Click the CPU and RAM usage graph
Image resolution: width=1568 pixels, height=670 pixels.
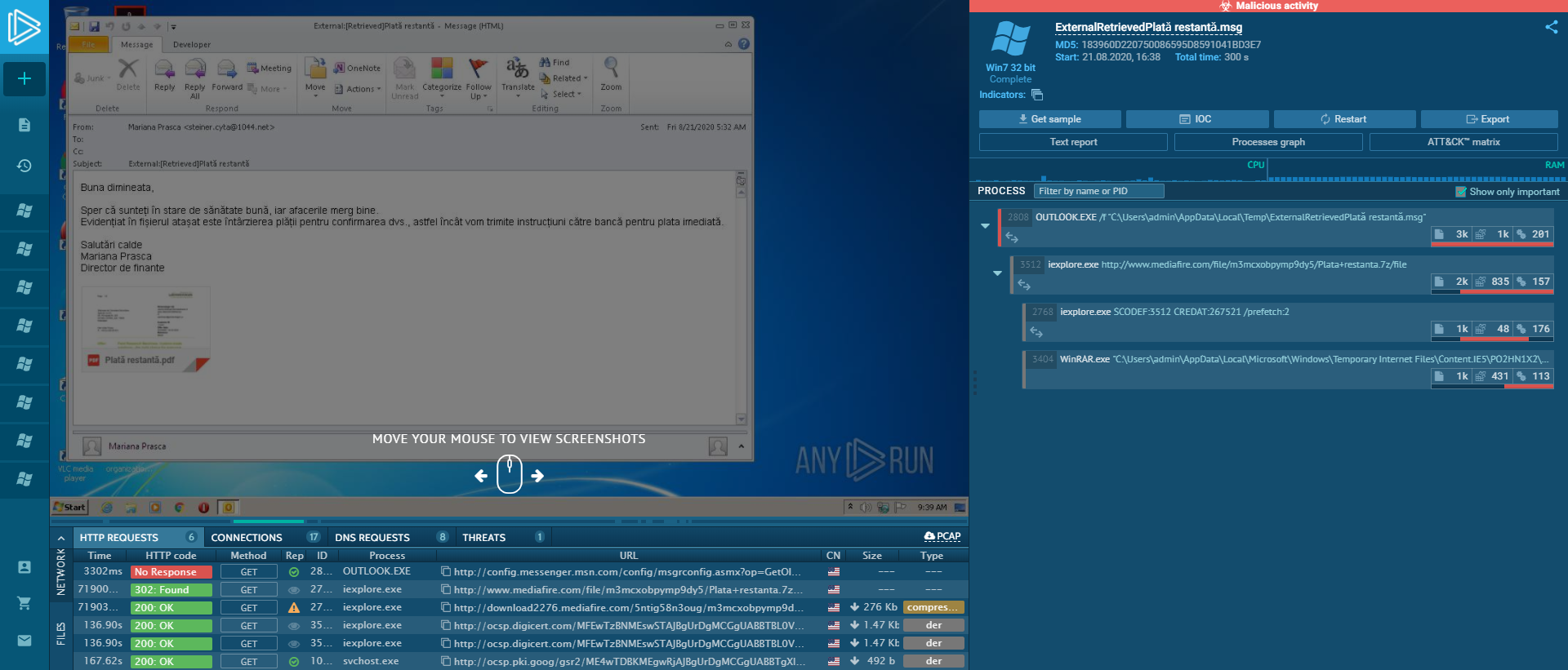click(x=1269, y=170)
